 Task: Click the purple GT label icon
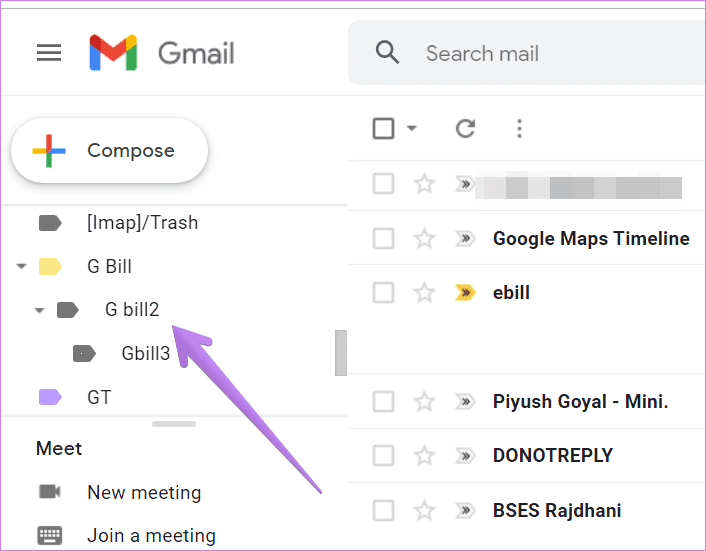tap(50, 397)
